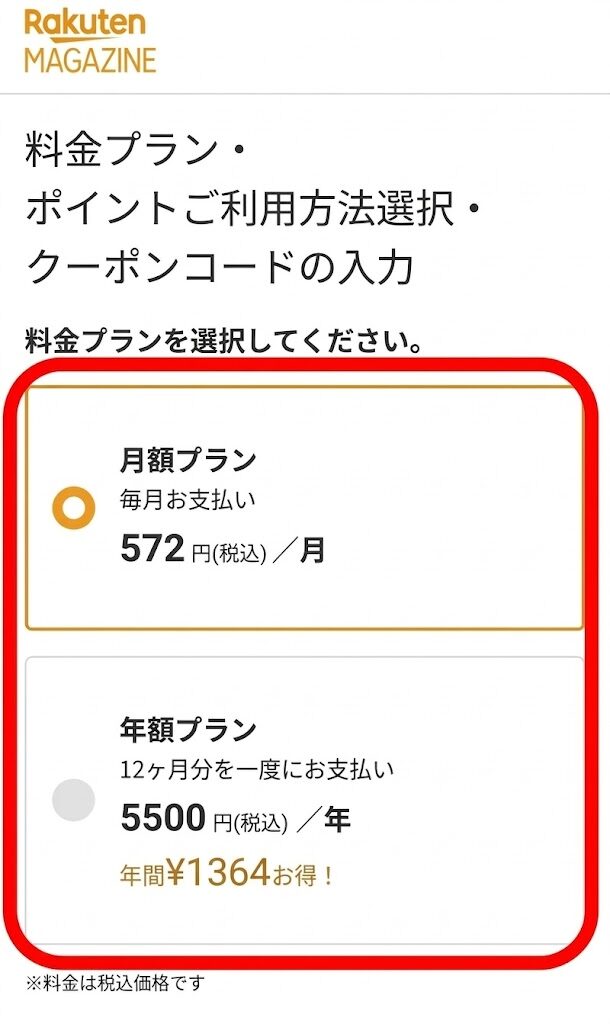This screenshot has height=1024, width=610.
Task: Click the ／年 unit beside 5500
Action: click(x=324, y=822)
